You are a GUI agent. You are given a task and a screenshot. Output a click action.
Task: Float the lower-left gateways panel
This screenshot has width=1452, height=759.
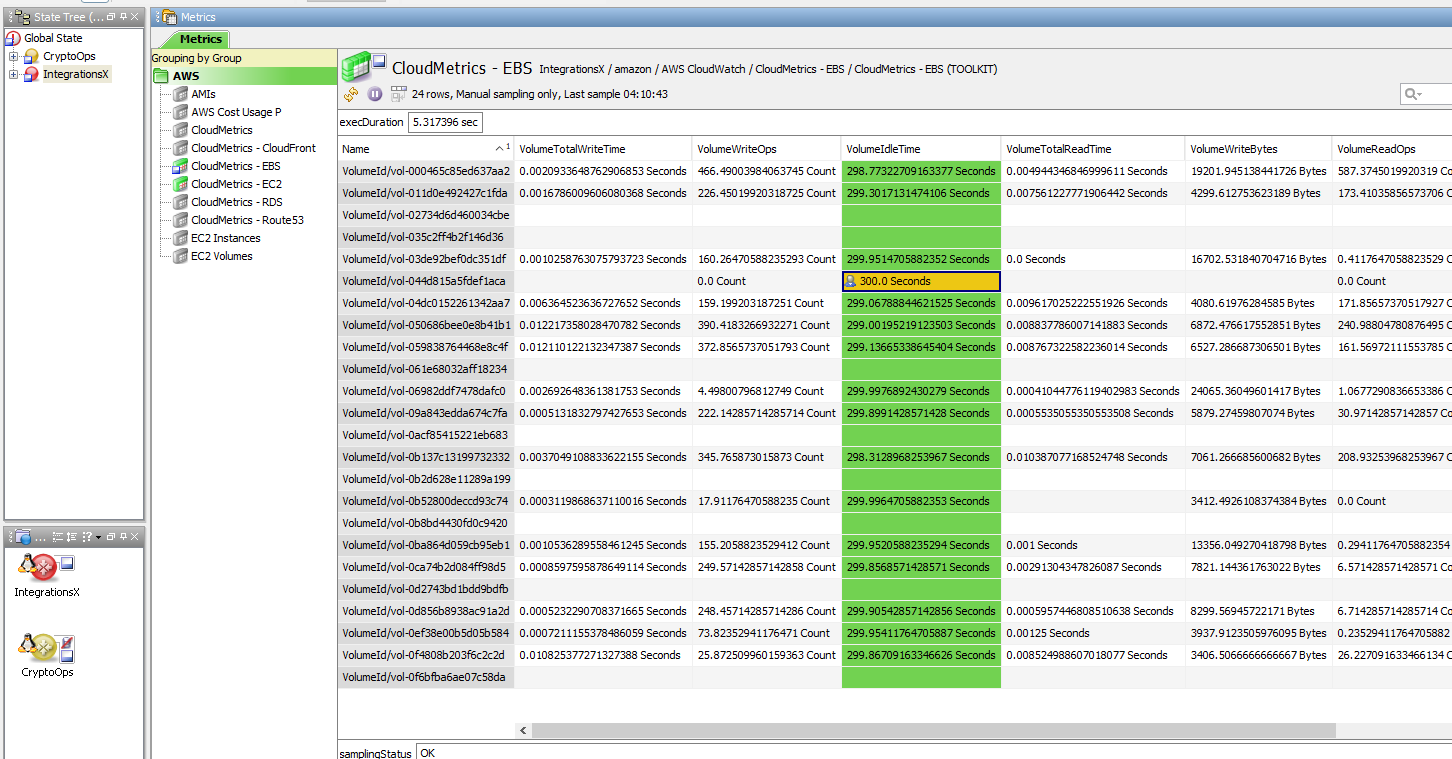[111, 537]
